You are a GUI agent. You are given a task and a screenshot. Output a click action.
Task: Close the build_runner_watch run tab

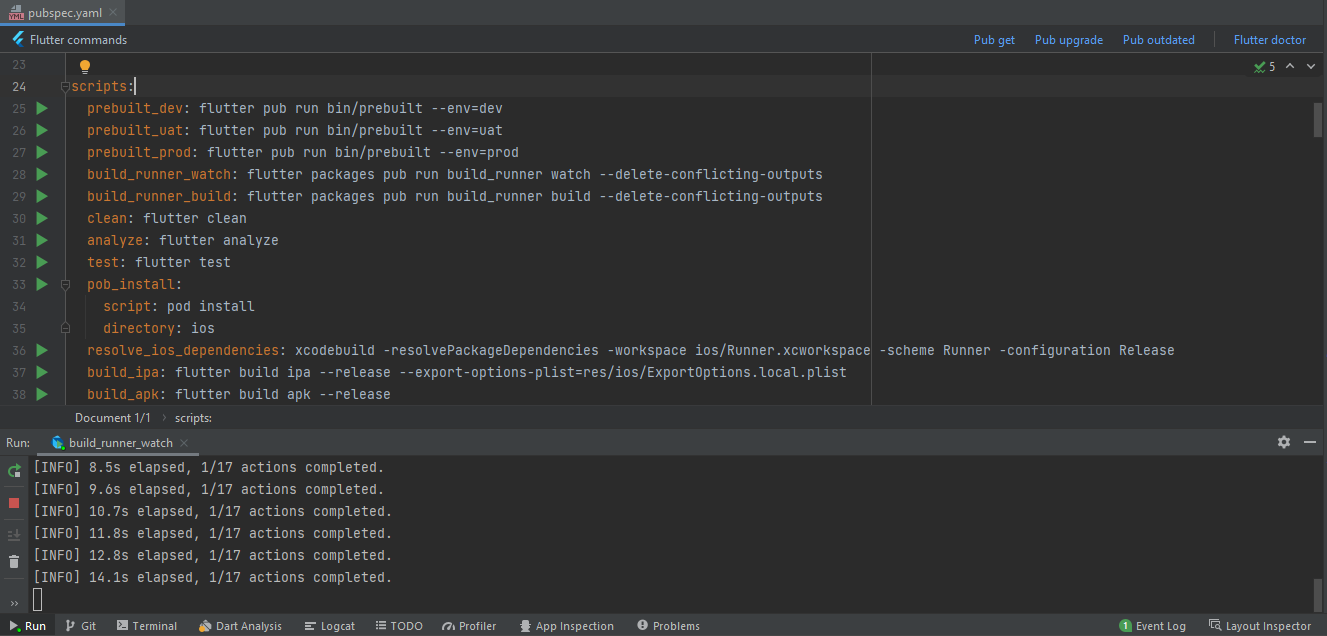185,443
